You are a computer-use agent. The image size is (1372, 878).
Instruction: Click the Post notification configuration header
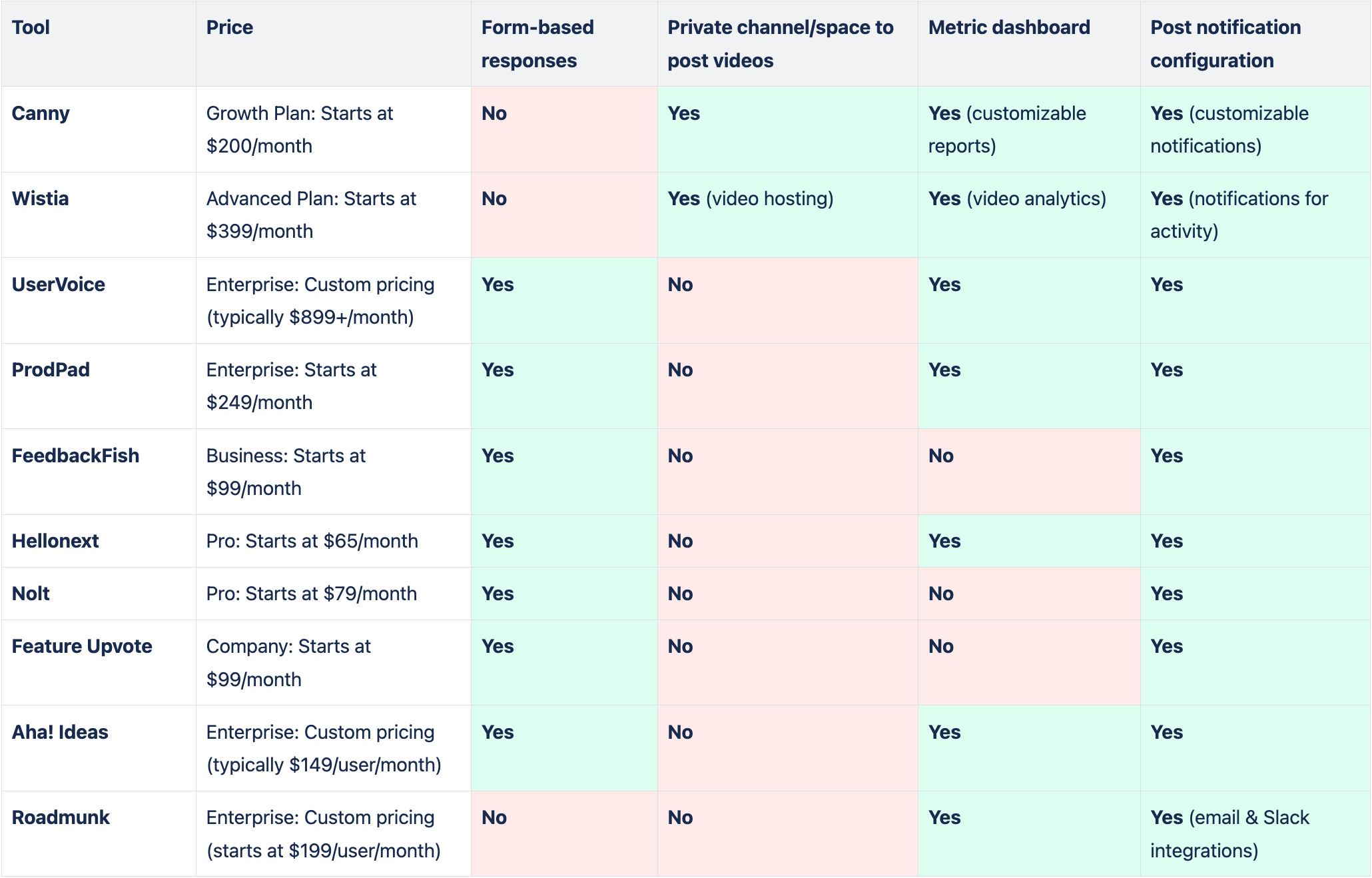pyautogui.click(x=1225, y=43)
